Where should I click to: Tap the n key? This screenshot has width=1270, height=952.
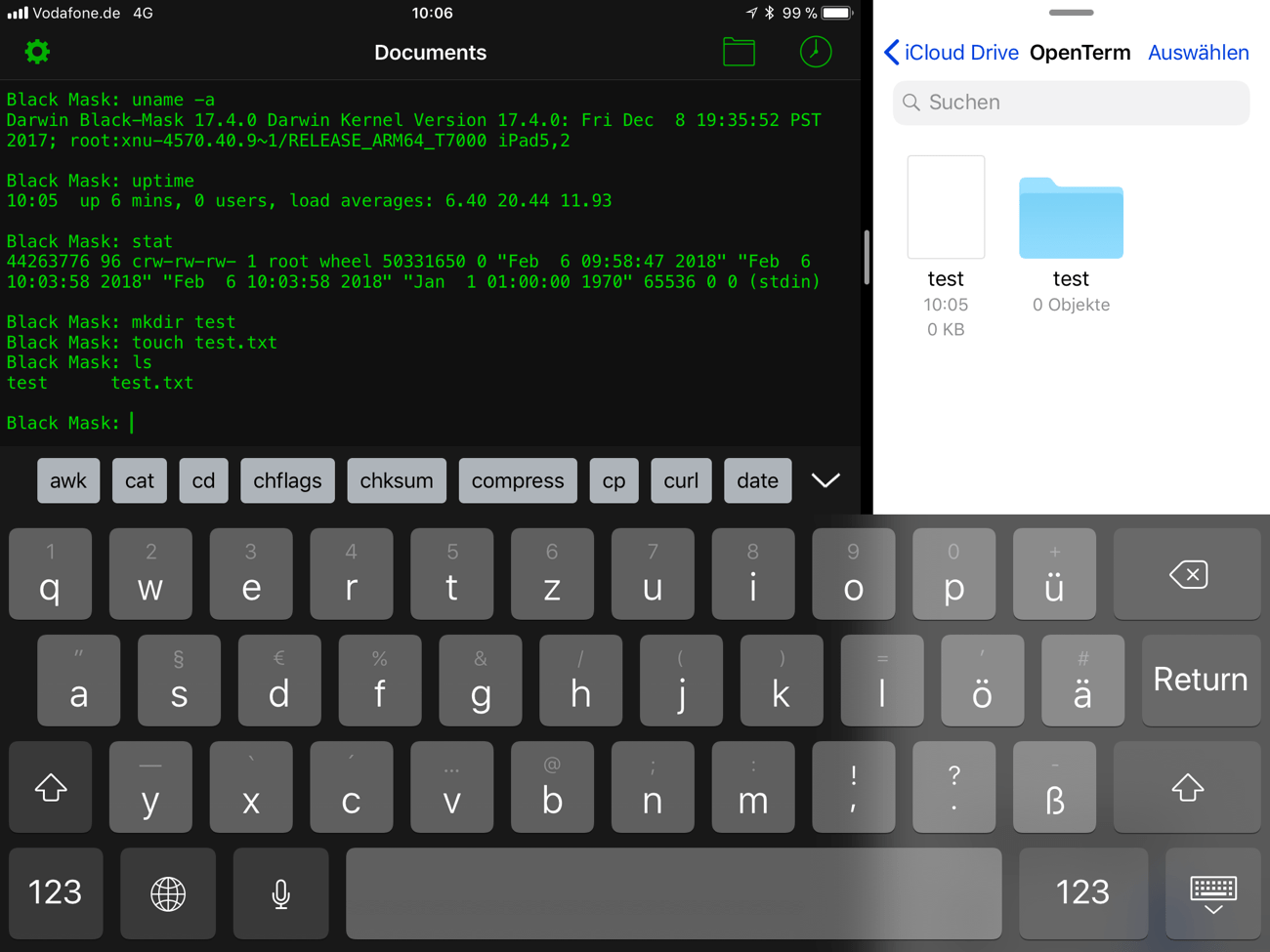[653, 787]
